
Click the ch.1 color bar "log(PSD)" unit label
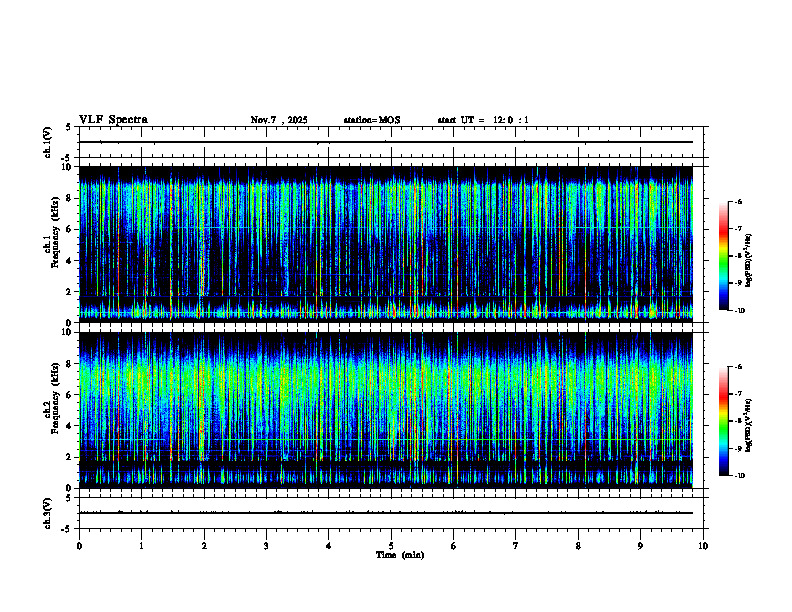pyautogui.click(x=749, y=260)
